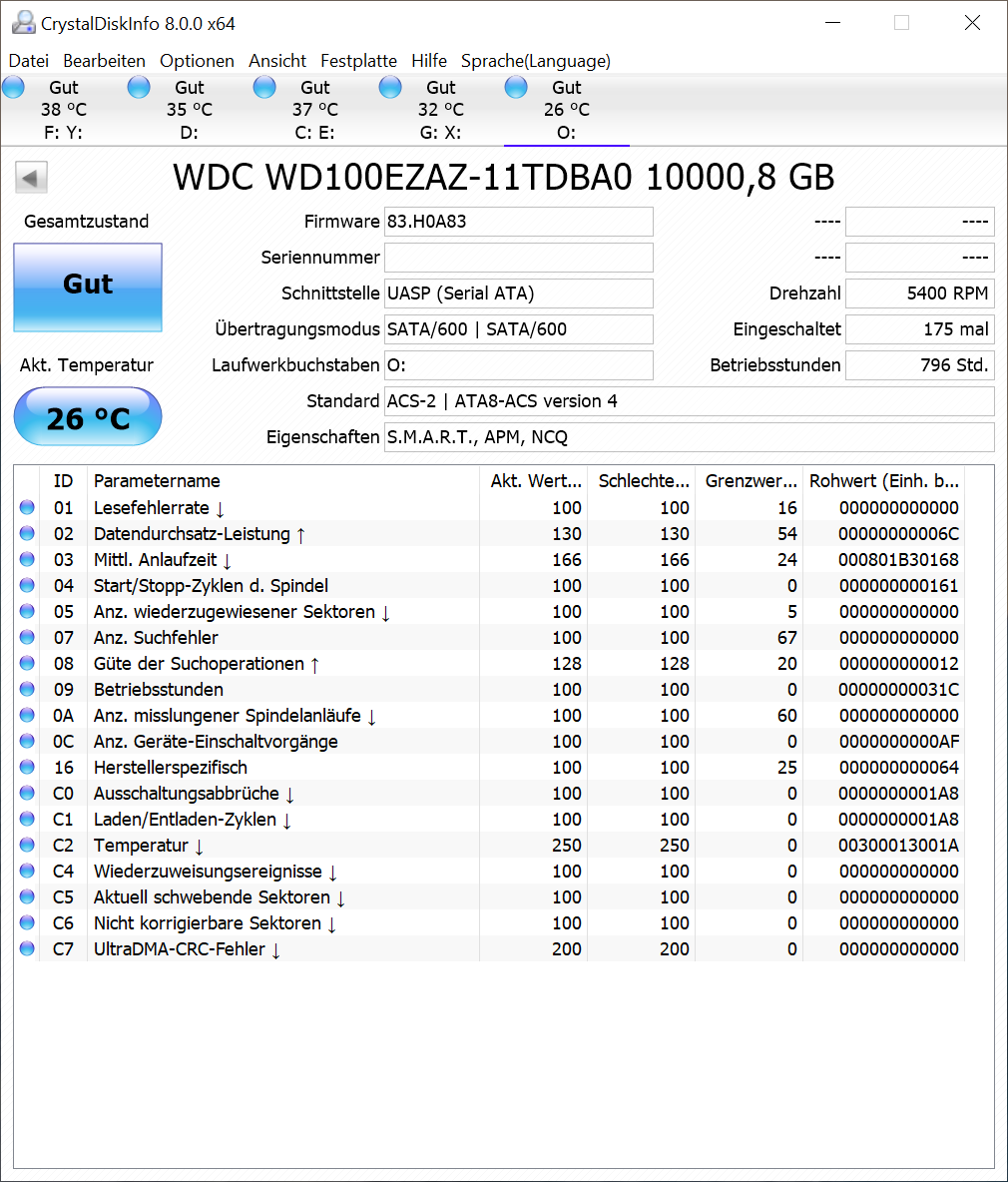
Task: Click the Betriebsstunden value 796 Std.
Action: [x=920, y=365]
